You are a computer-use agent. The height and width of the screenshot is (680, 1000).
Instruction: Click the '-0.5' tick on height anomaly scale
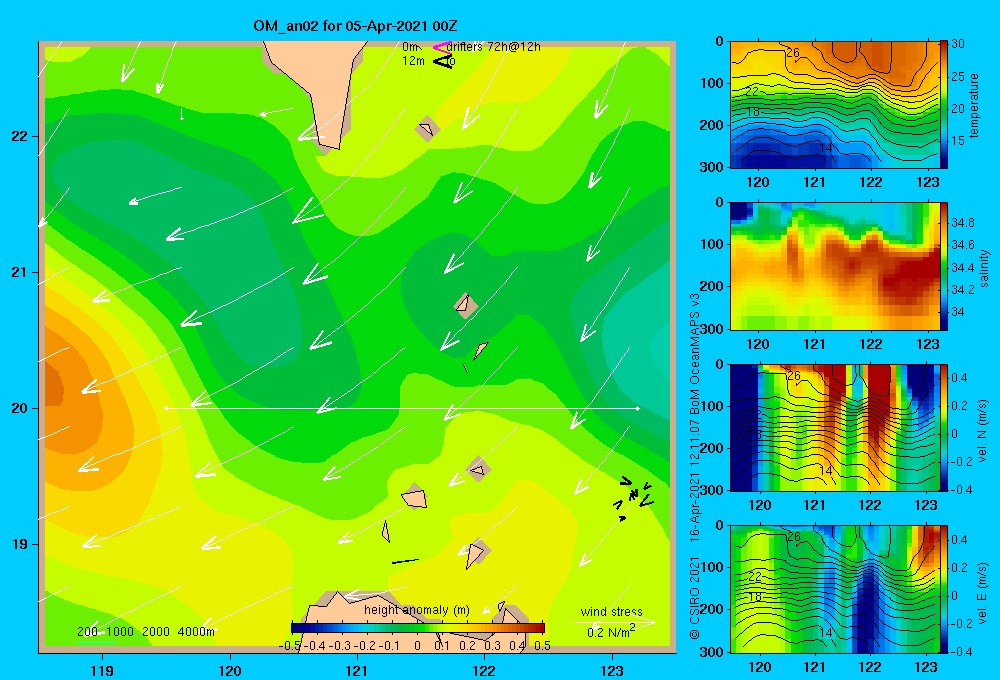[x=290, y=646]
